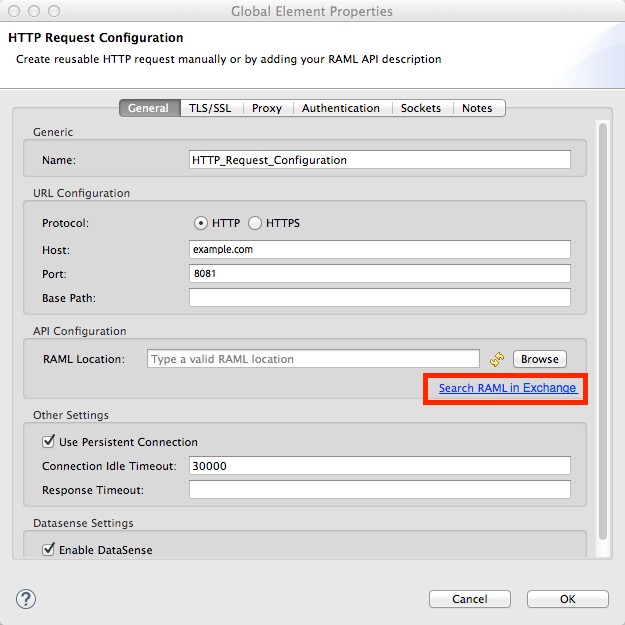Image resolution: width=625 pixels, height=625 pixels.
Task: Click the RAML Location text field
Action: (313, 359)
